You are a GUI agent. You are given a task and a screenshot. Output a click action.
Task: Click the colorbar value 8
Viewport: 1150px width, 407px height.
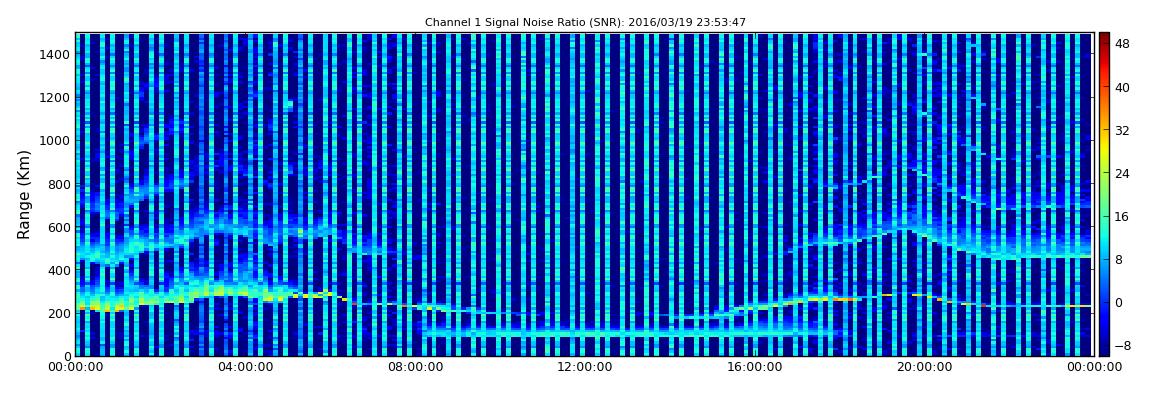point(1118,260)
